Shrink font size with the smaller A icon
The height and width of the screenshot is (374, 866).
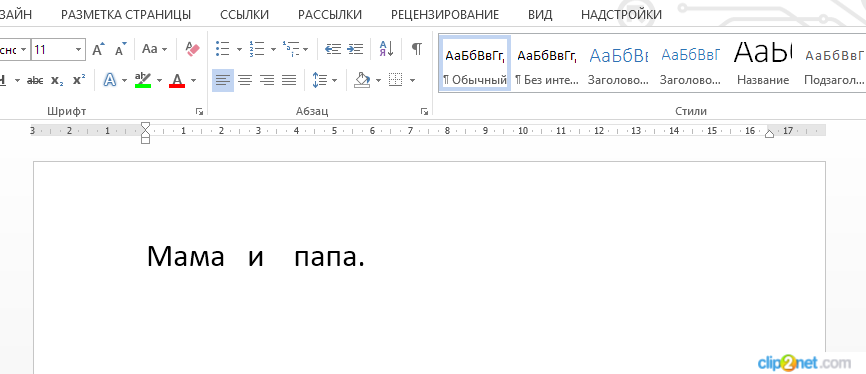[x=120, y=49]
